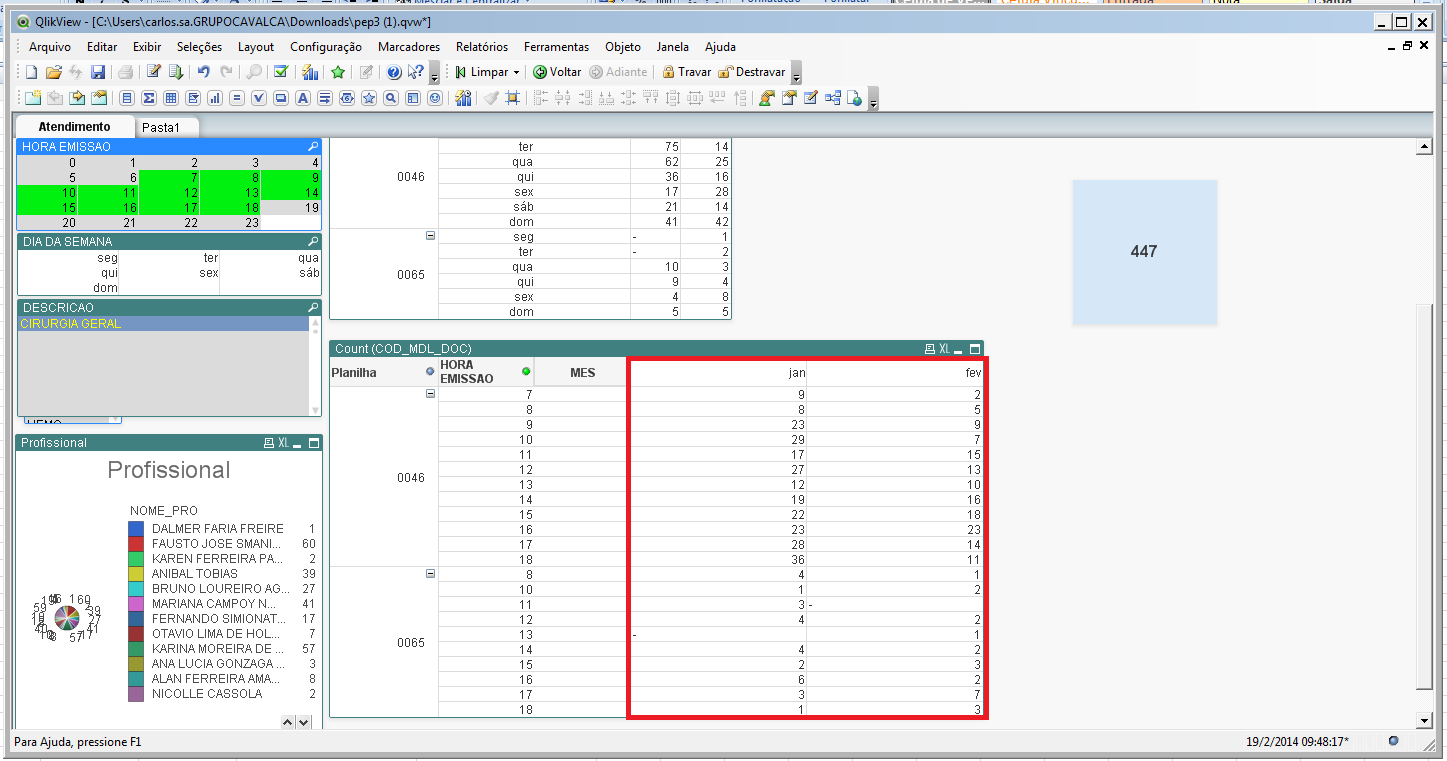Select seg in DIA DA SEMANA list
This screenshot has width=1447, height=761.
[68, 258]
